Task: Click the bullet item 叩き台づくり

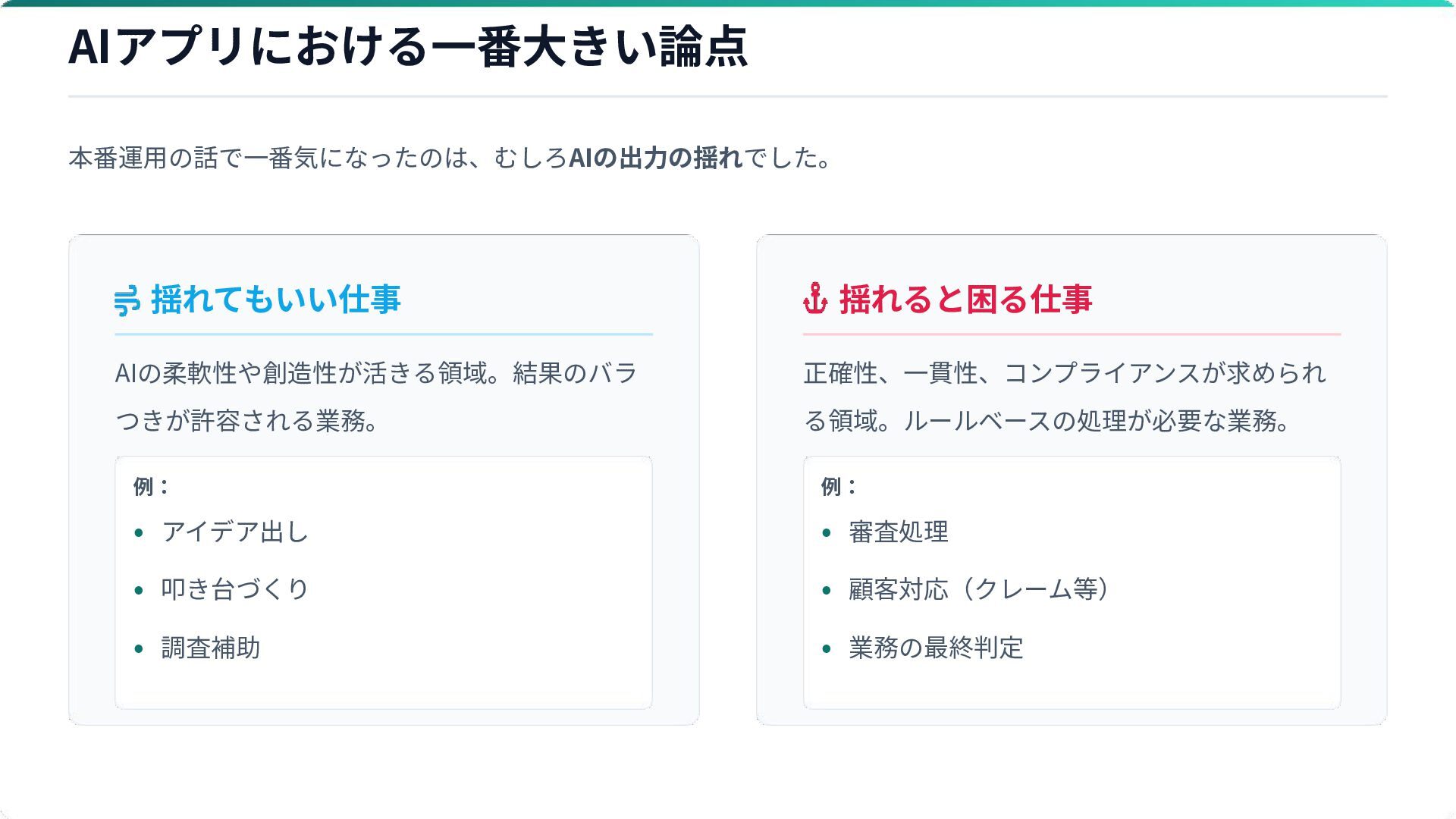Action: coord(234,589)
